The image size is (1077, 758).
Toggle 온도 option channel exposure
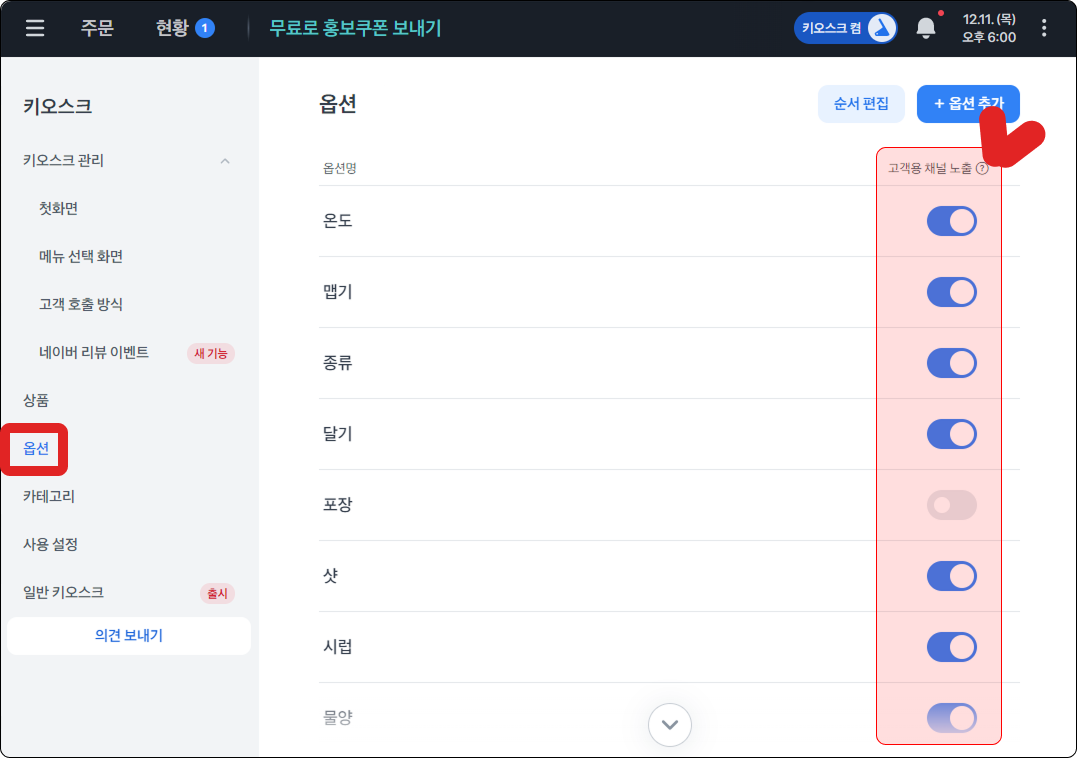(951, 221)
